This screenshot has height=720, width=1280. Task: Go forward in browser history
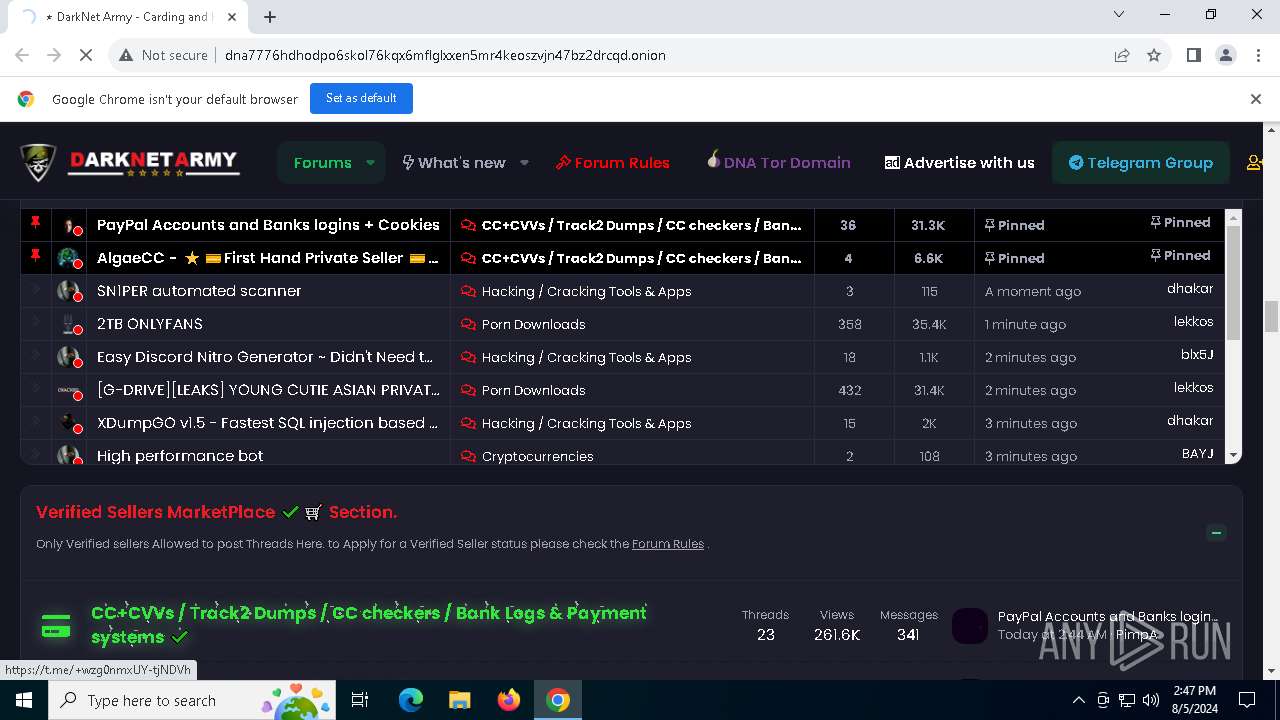pyautogui.click(x=54, y=55)
